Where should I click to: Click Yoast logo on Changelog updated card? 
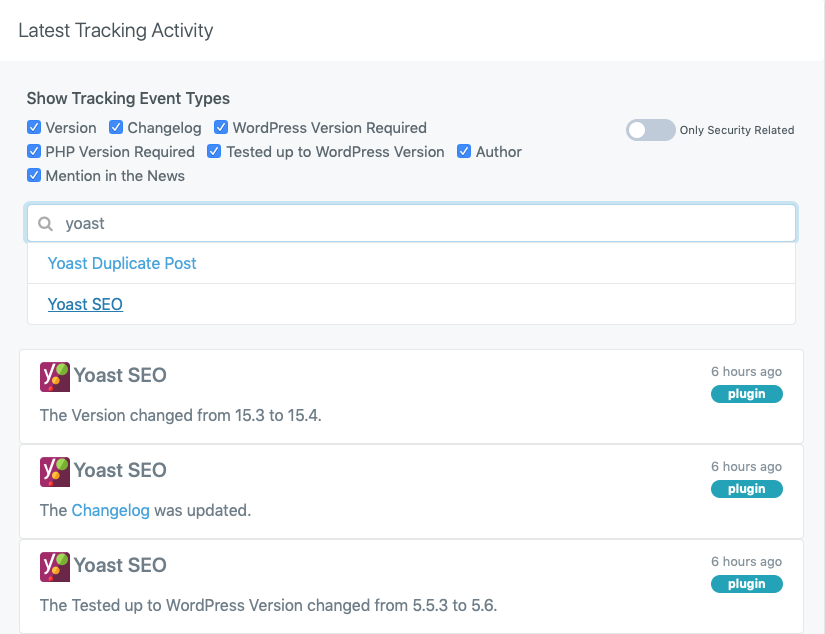55,472
